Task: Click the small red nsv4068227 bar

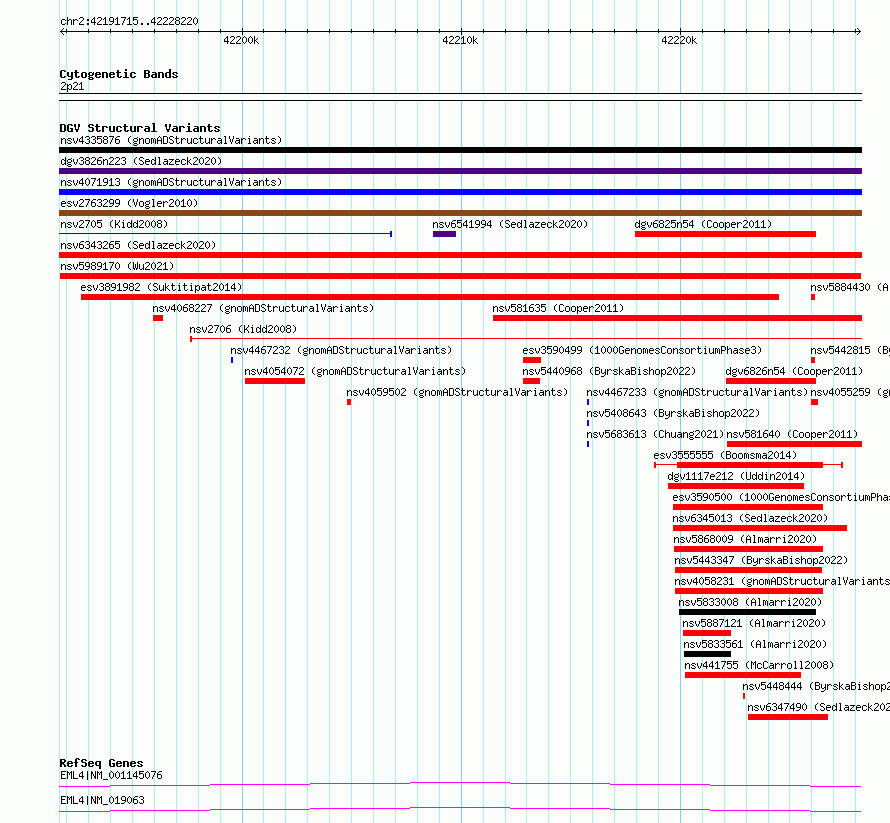Action: [x=158, y=318]
